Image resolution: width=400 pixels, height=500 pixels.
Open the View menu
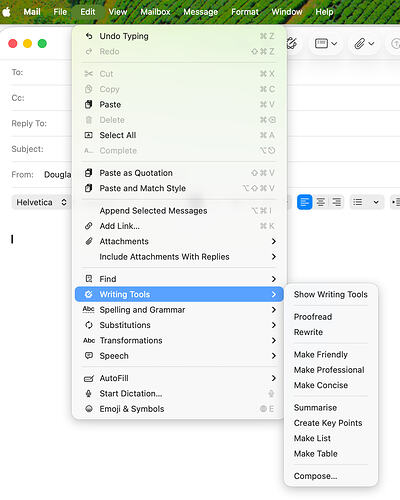118,12
